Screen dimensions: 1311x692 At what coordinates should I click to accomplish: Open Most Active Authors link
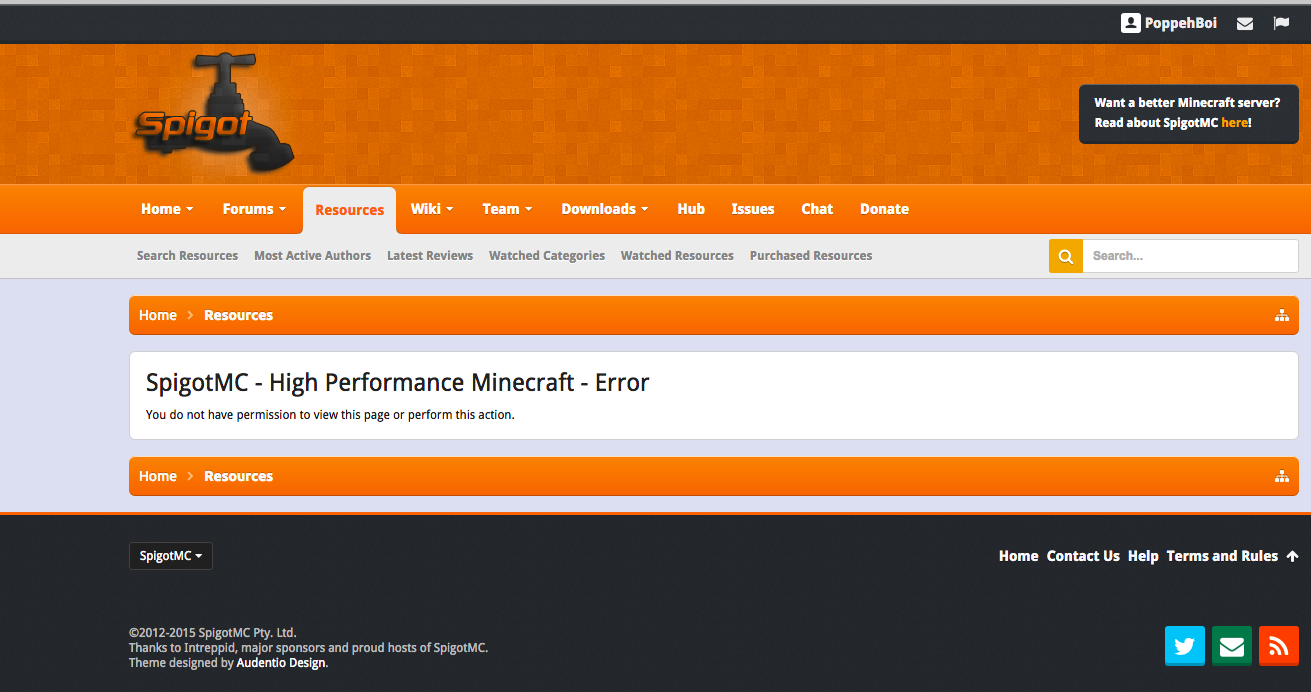tap(312, 256)
